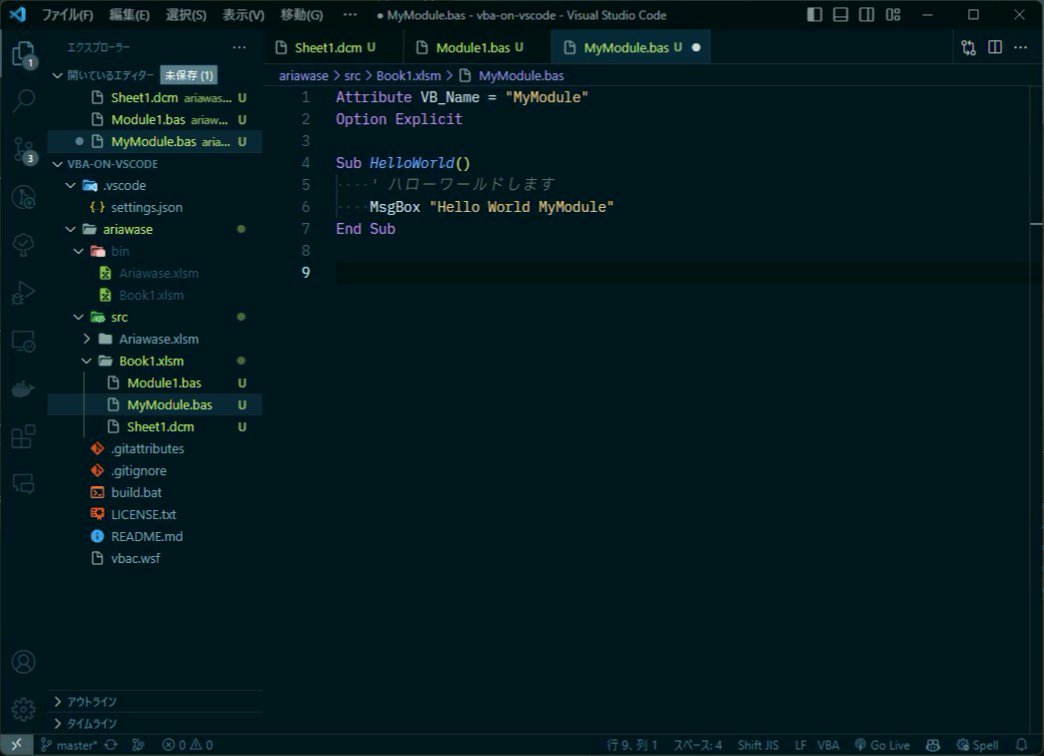The height and width of the screenshot is (756, 1044).
Task: Collapse the VBA-ON-VSCODE root folder
Action: pyautogui.click(x=58, y=164)
